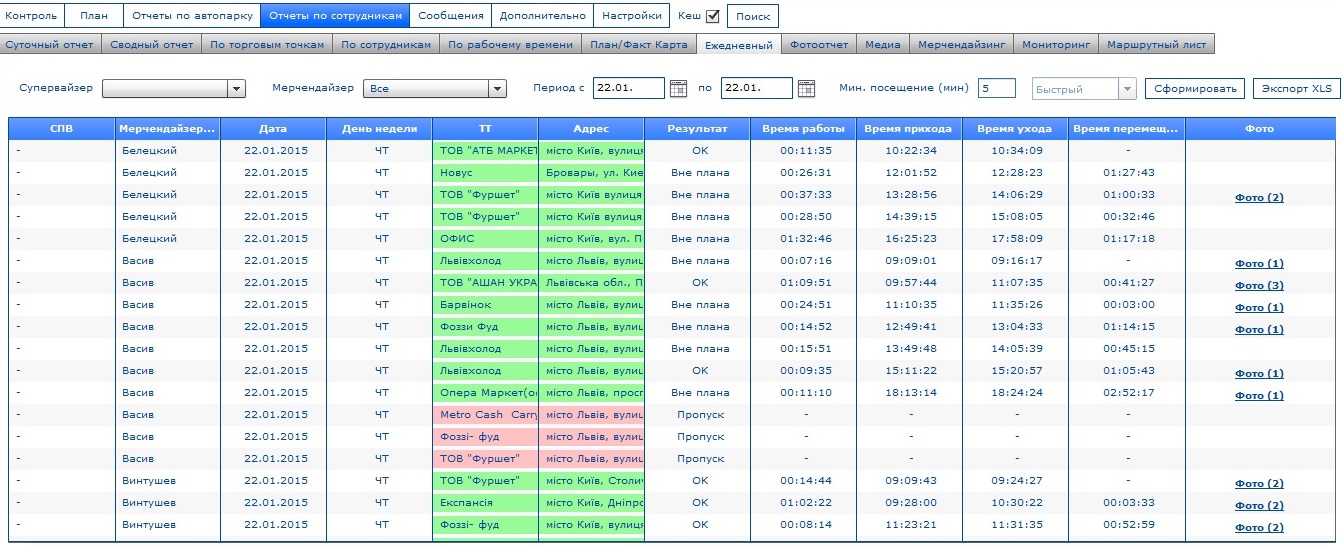Open the Настройки tab
The image size is (1342, 550).
point(632,15)
